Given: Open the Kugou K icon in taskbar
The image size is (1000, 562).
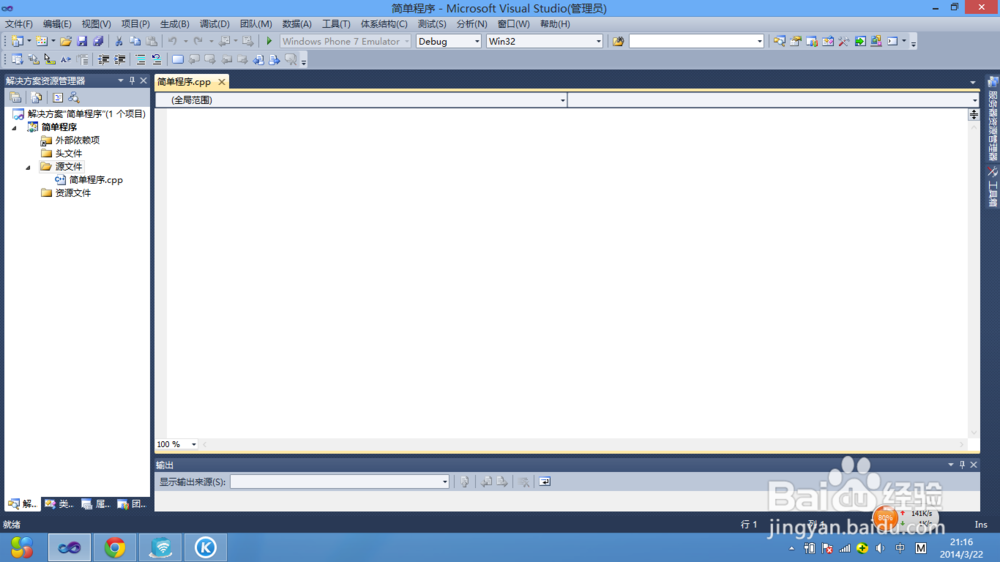Looking at the screenshot, I should pyautogui.click(x=205, y=548).
